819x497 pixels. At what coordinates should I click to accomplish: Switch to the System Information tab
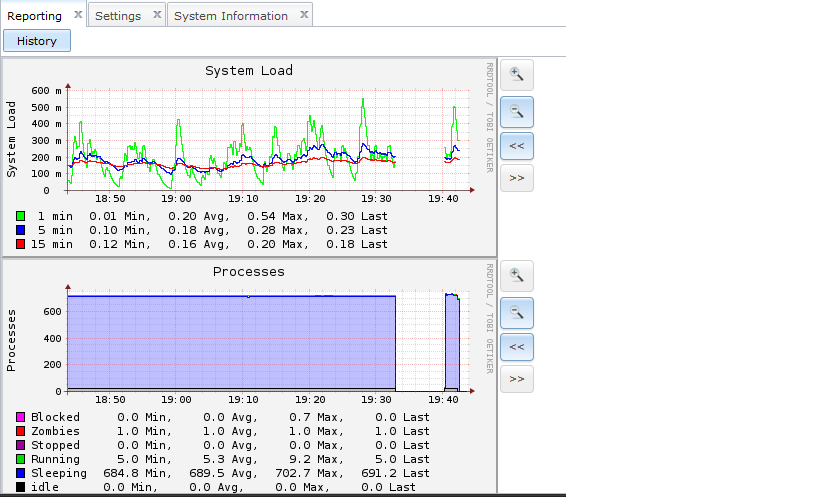231,16
